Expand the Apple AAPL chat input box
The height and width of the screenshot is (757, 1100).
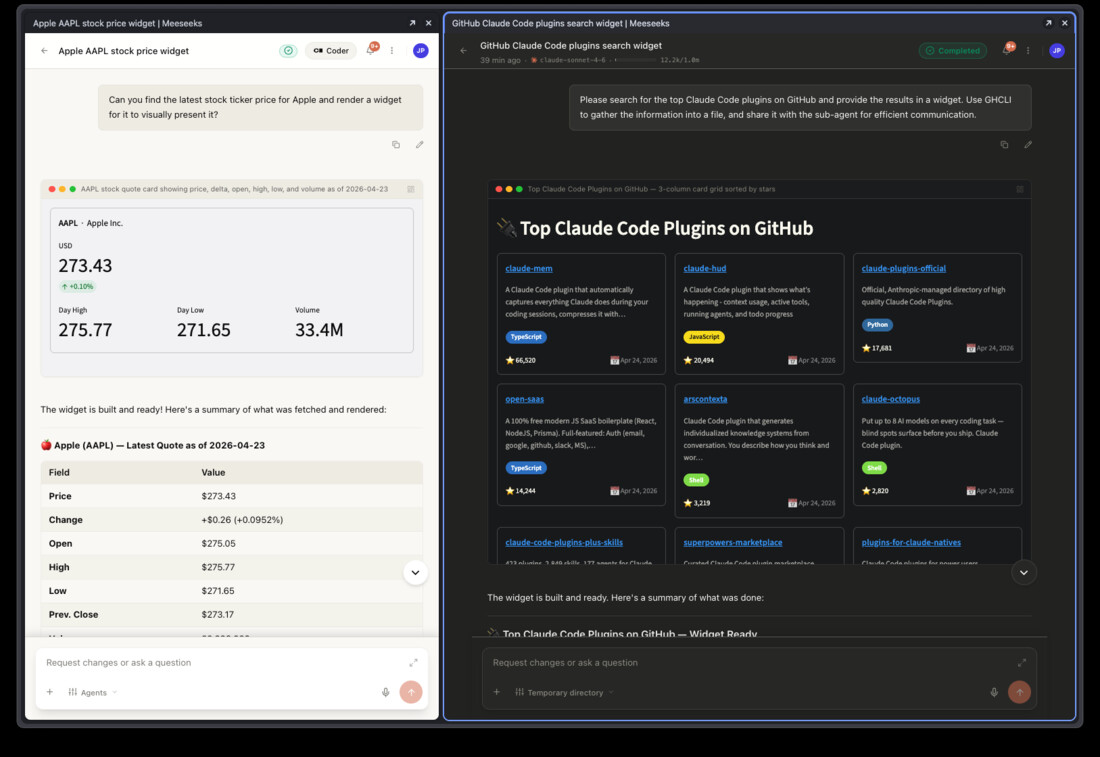point(413,662)
